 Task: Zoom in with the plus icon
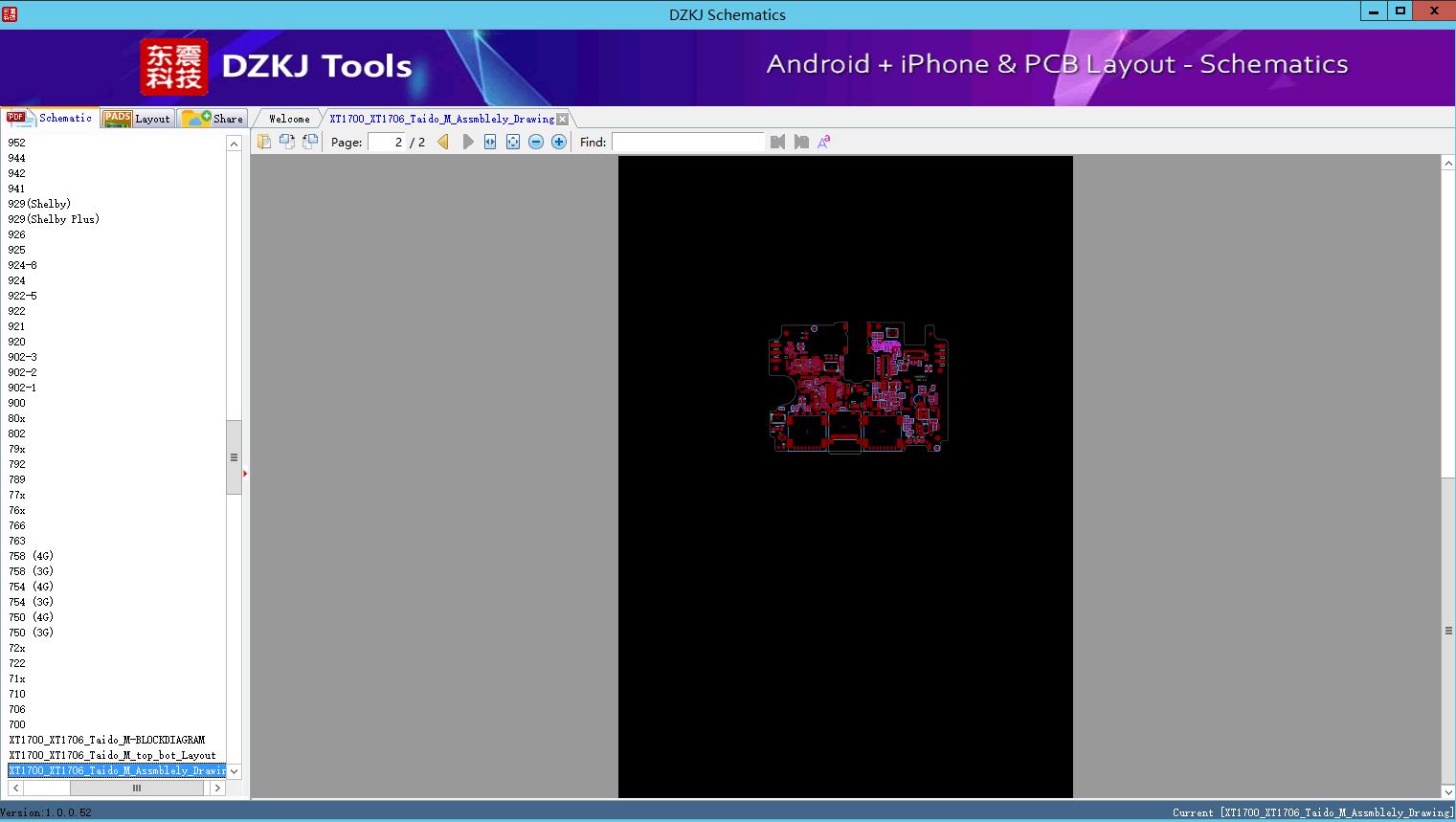tap(559, 142)
